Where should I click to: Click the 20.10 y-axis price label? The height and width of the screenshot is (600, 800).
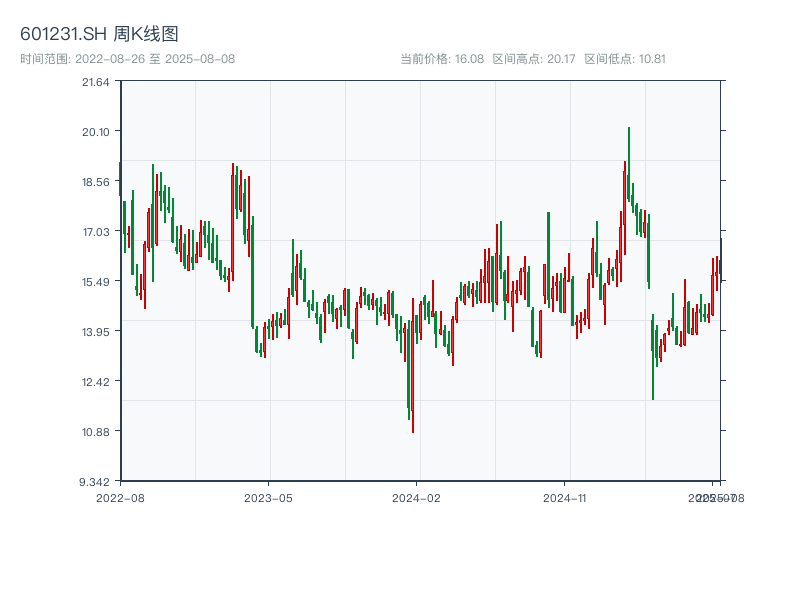pos(96,132)
